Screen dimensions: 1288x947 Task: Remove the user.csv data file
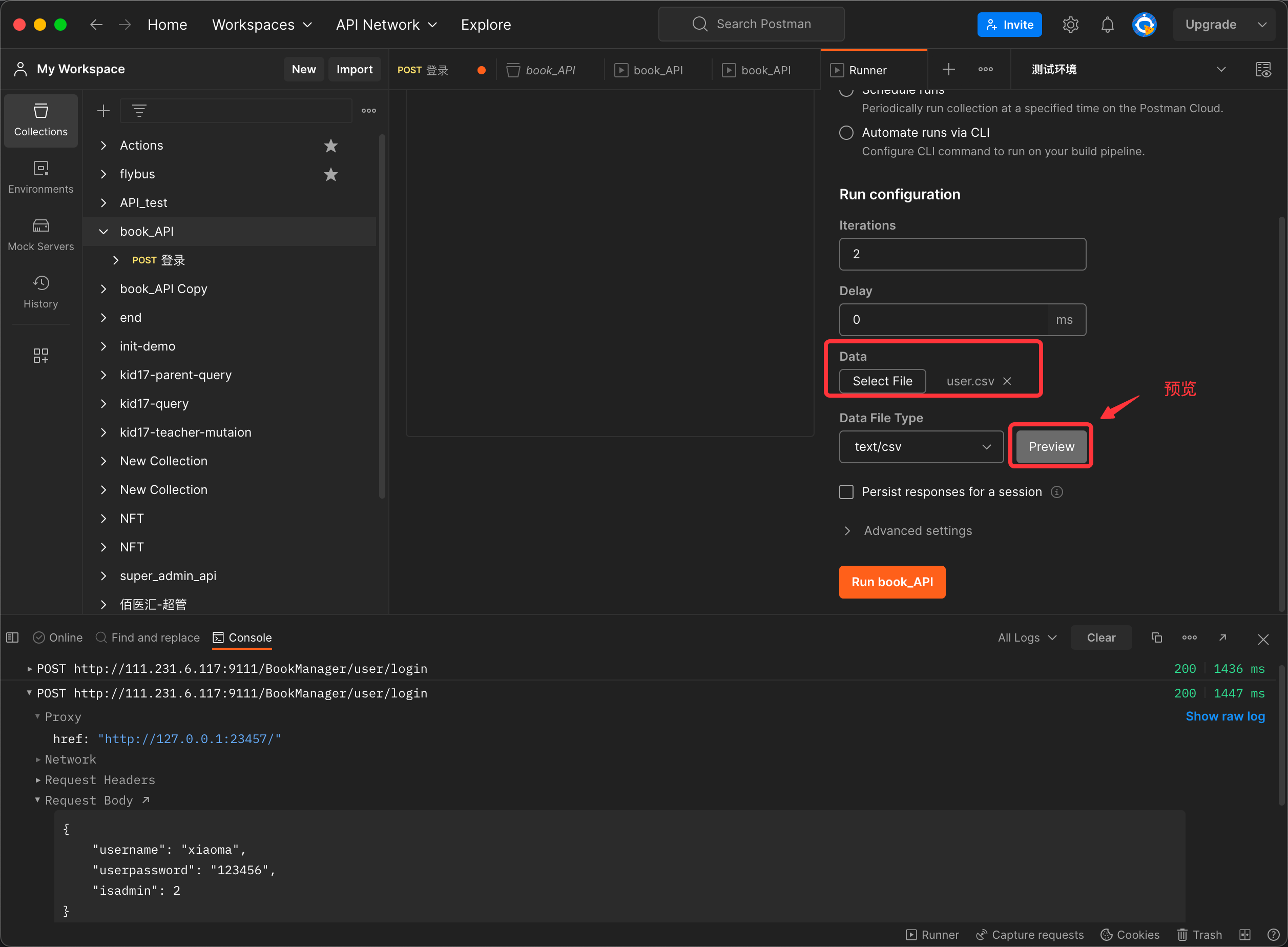(1007, 381)
